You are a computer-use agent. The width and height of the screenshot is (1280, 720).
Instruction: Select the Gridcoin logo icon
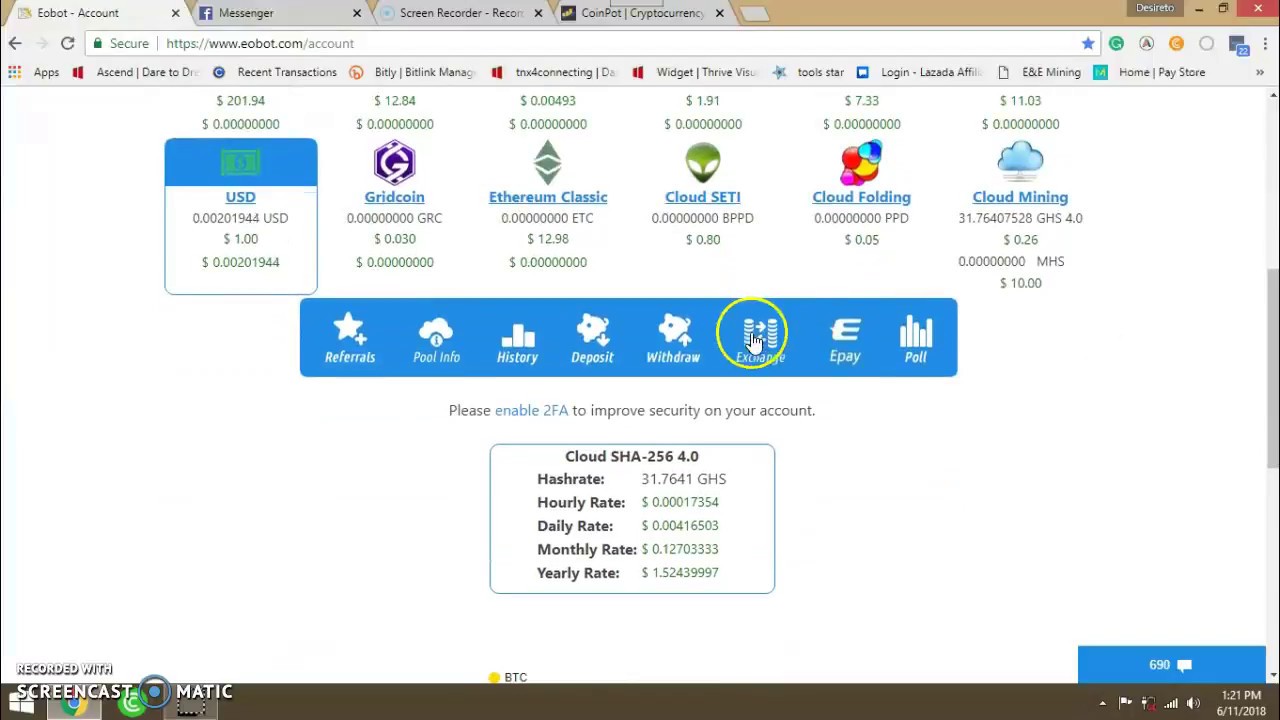[394, 162]
